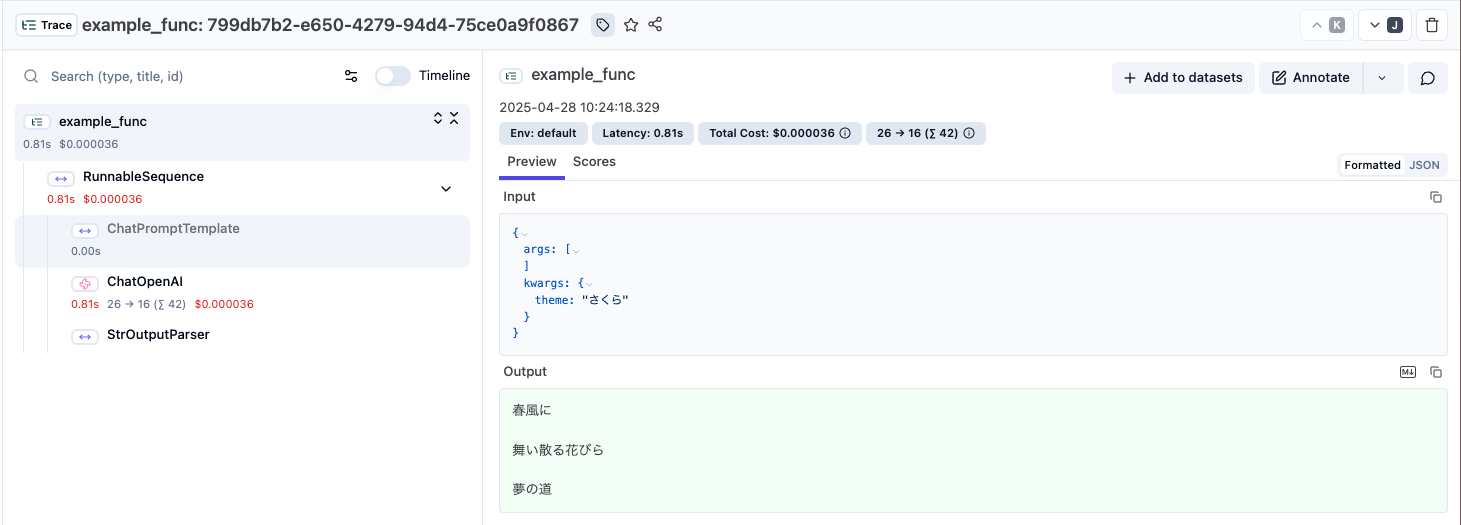The width and height of the screenshot is (1461, 525).
Task: Click the tag icon beside trace title
Action: [x=603, y=25]
